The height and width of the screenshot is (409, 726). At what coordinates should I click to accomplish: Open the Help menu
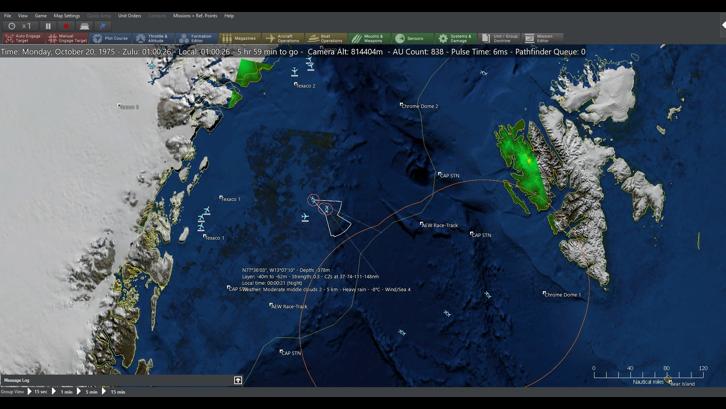tap(229, 16)
